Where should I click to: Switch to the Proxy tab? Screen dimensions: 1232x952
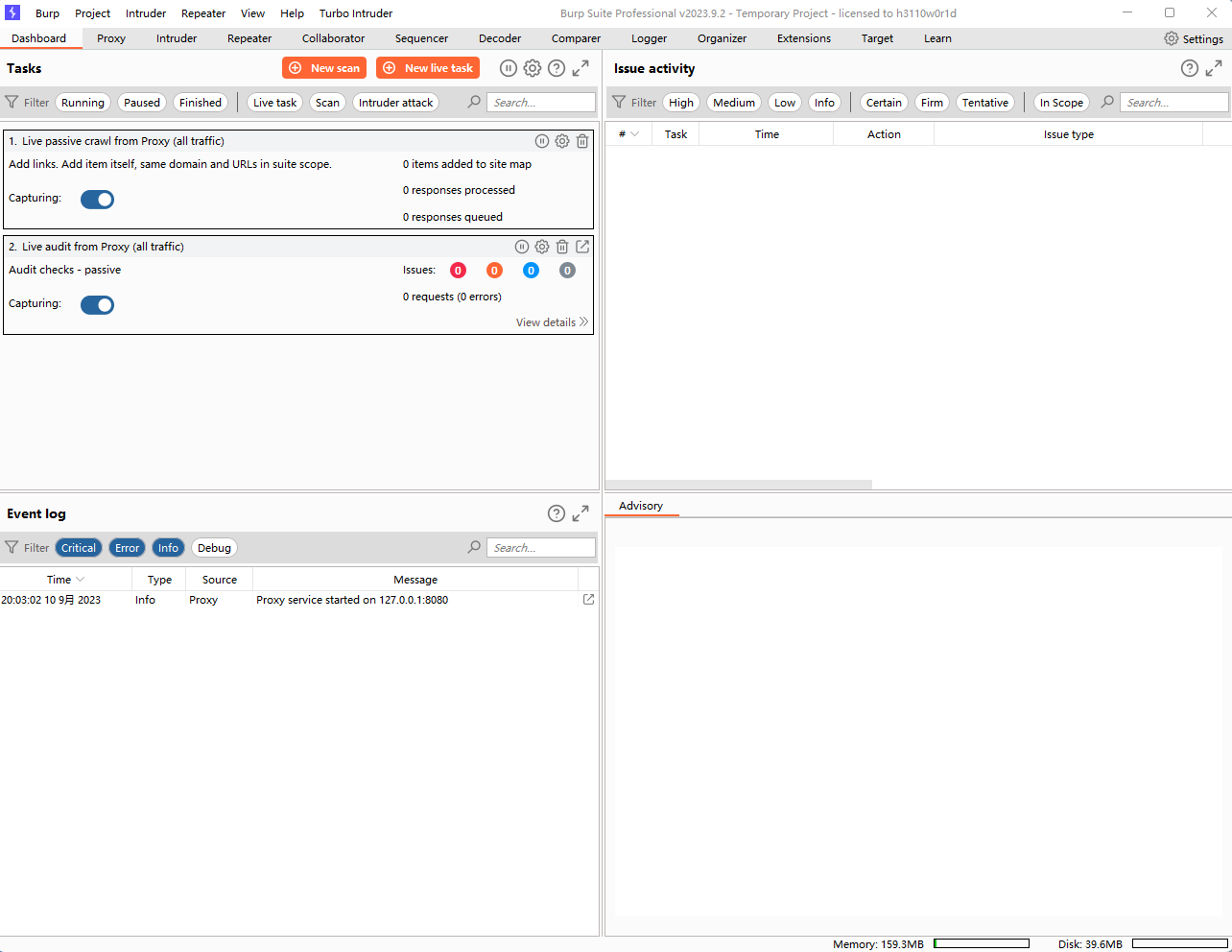click(x=111, y=38)
